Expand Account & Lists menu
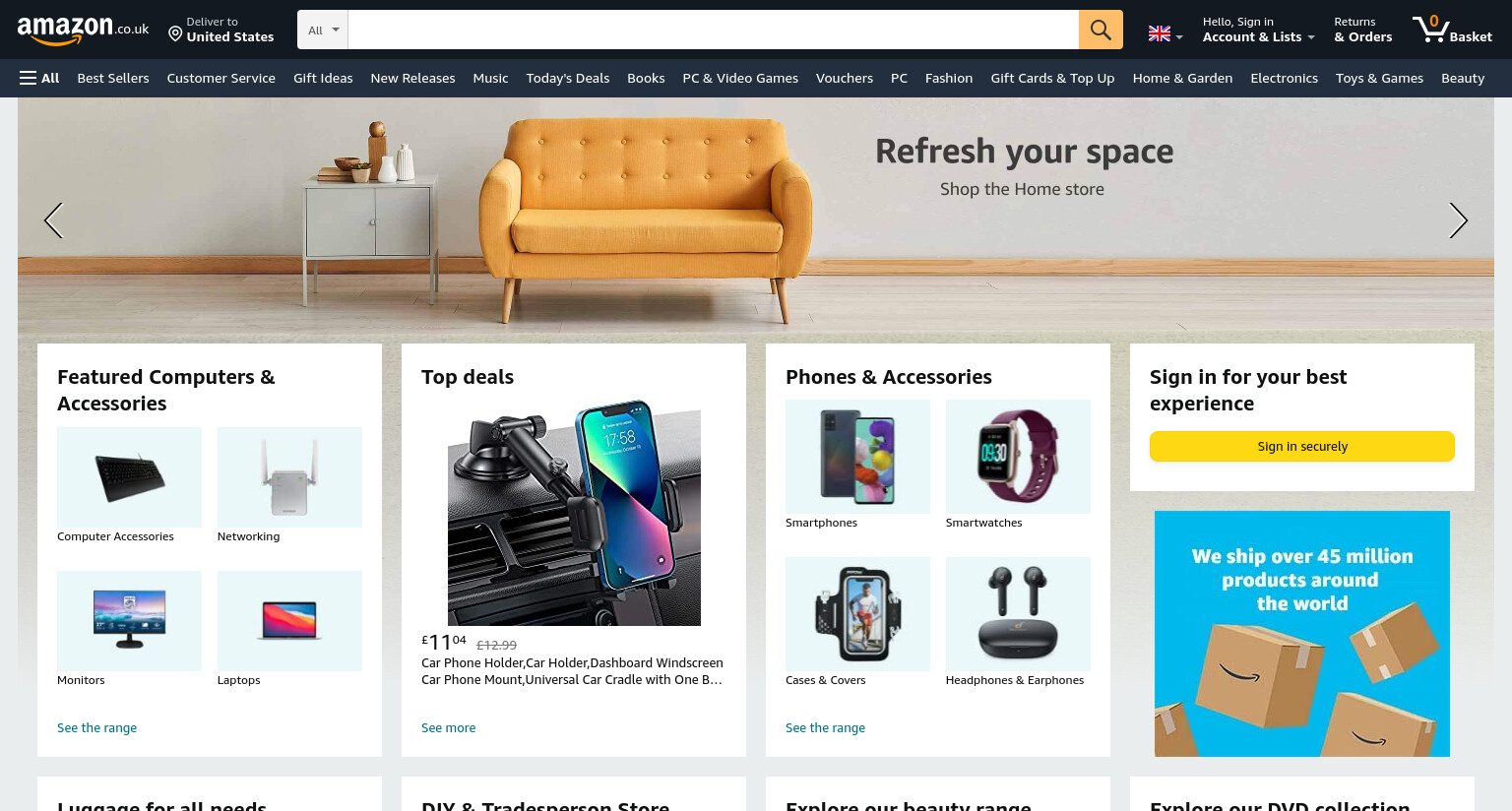This screenshot has height=811, width=1512. [1258, 30]
